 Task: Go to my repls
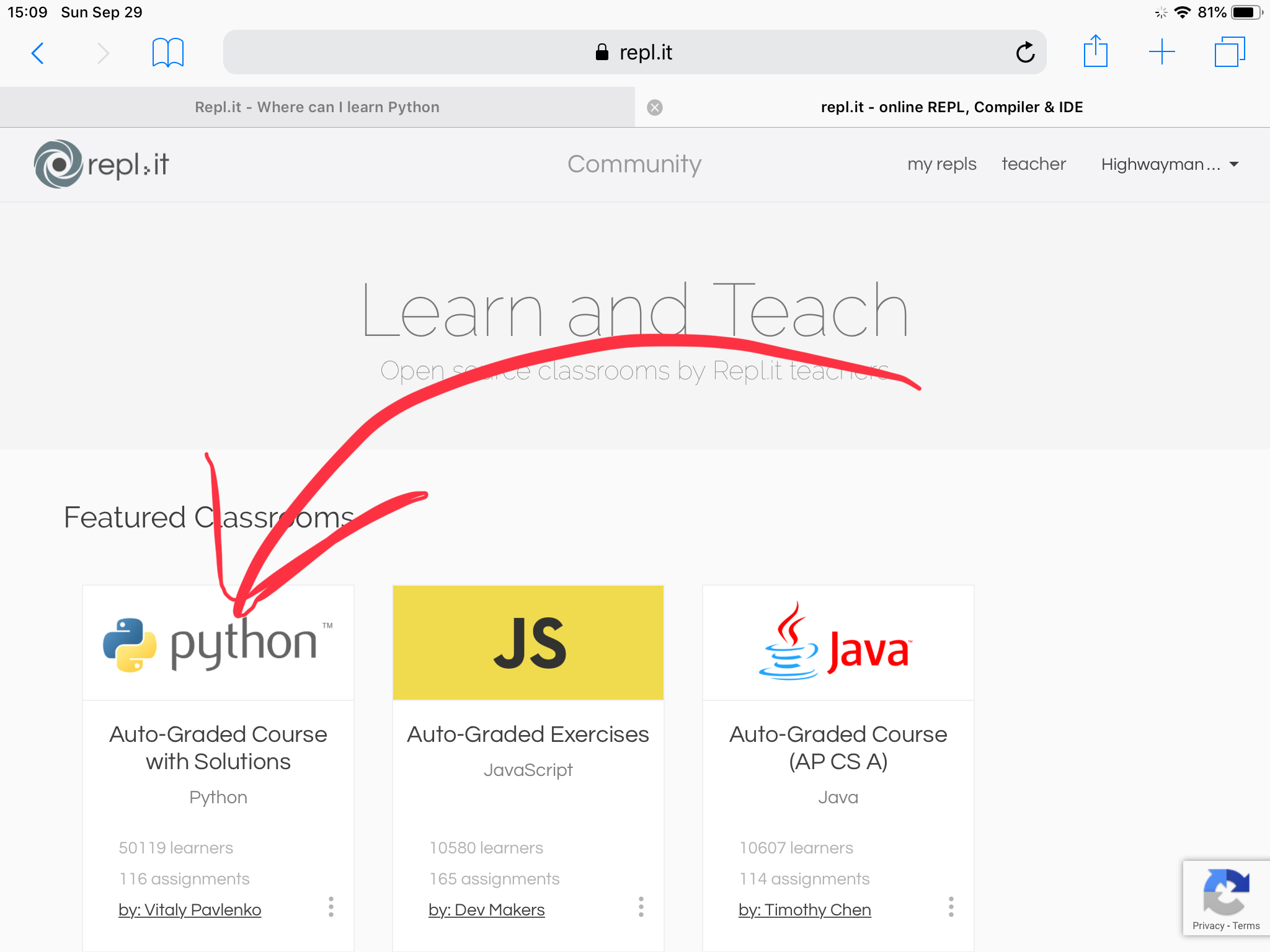[941, 164]
